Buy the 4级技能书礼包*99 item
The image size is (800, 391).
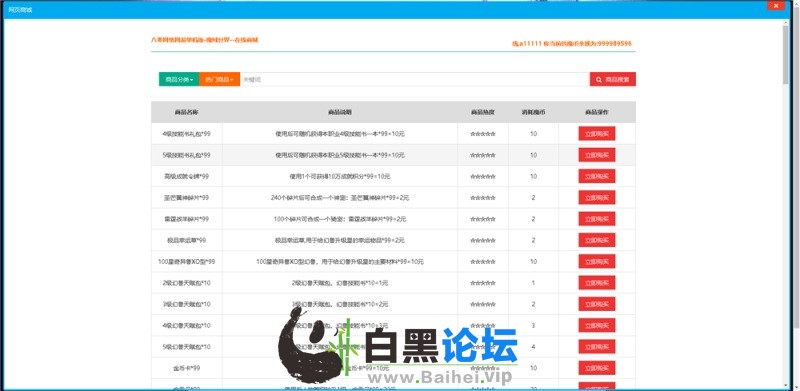596,134
